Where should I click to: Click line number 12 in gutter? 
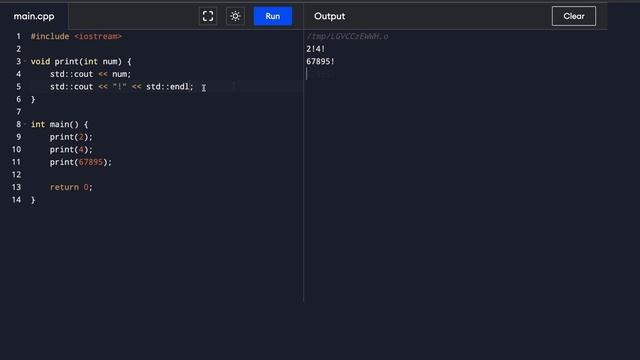[x=16, y=174]
